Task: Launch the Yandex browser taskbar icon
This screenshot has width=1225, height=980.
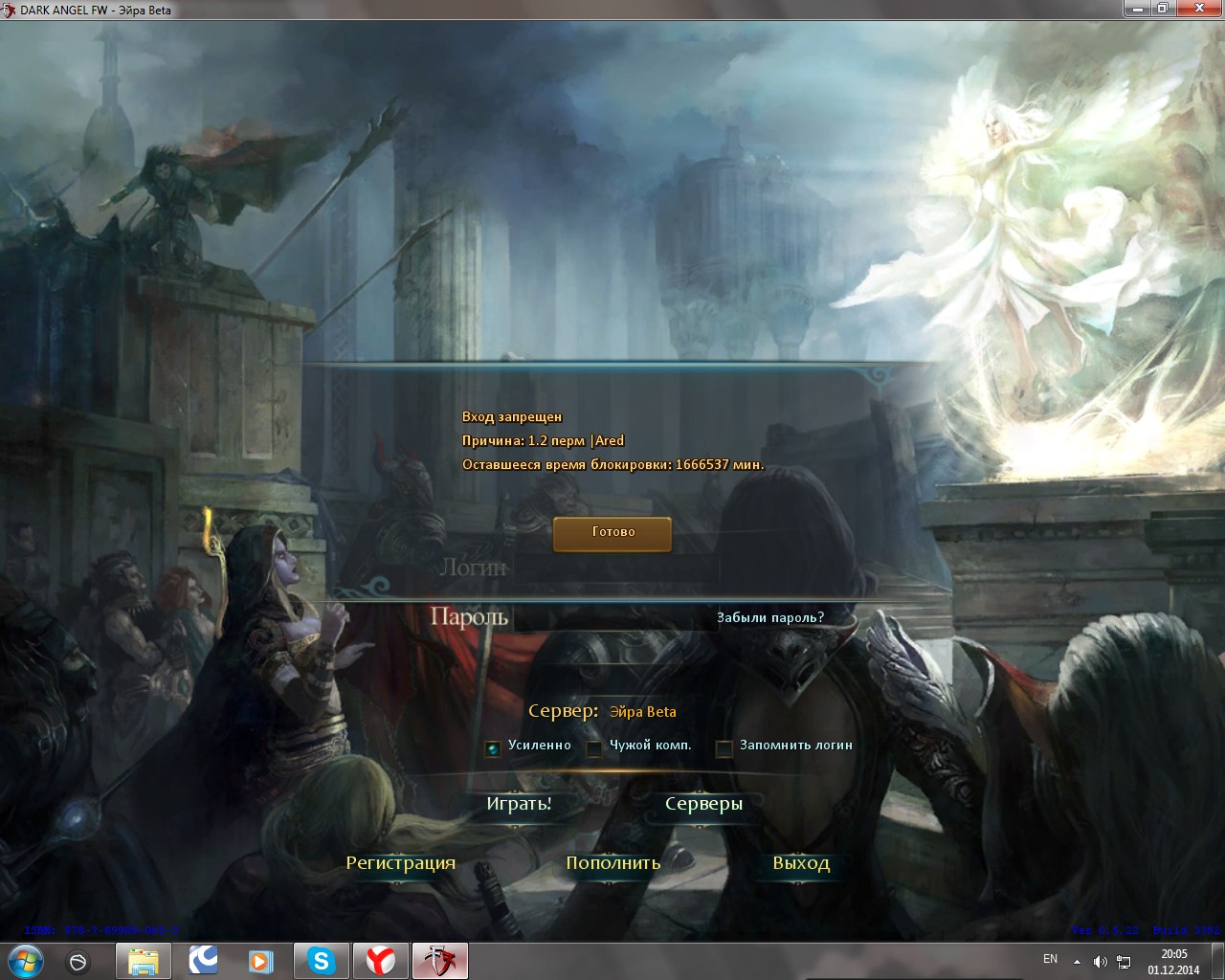Action: pos(381,961)
